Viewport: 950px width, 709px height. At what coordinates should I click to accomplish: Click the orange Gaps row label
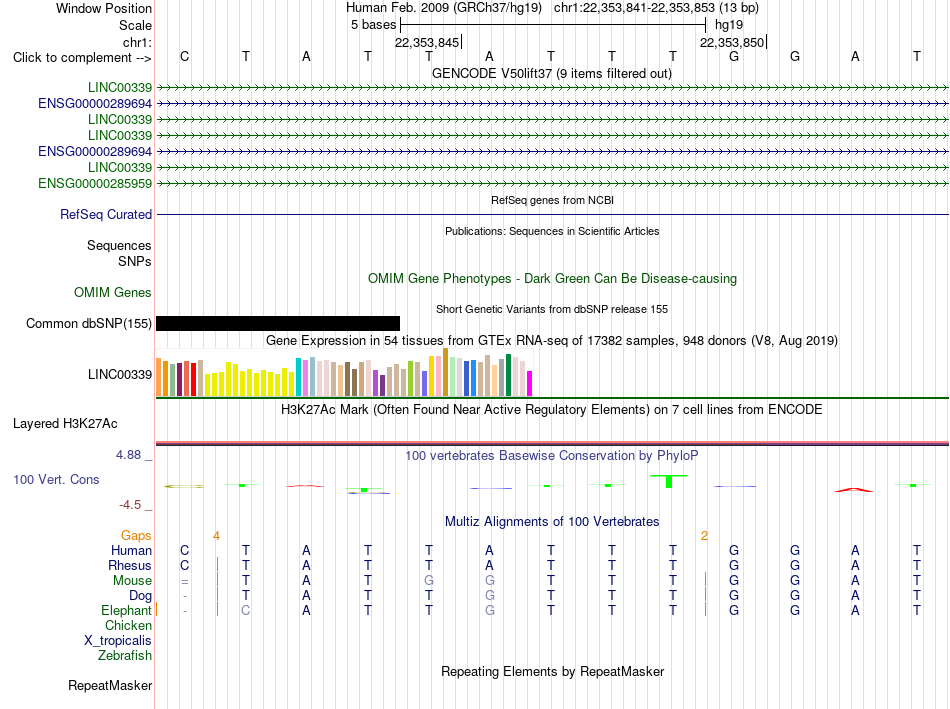[x=136, y=536]
